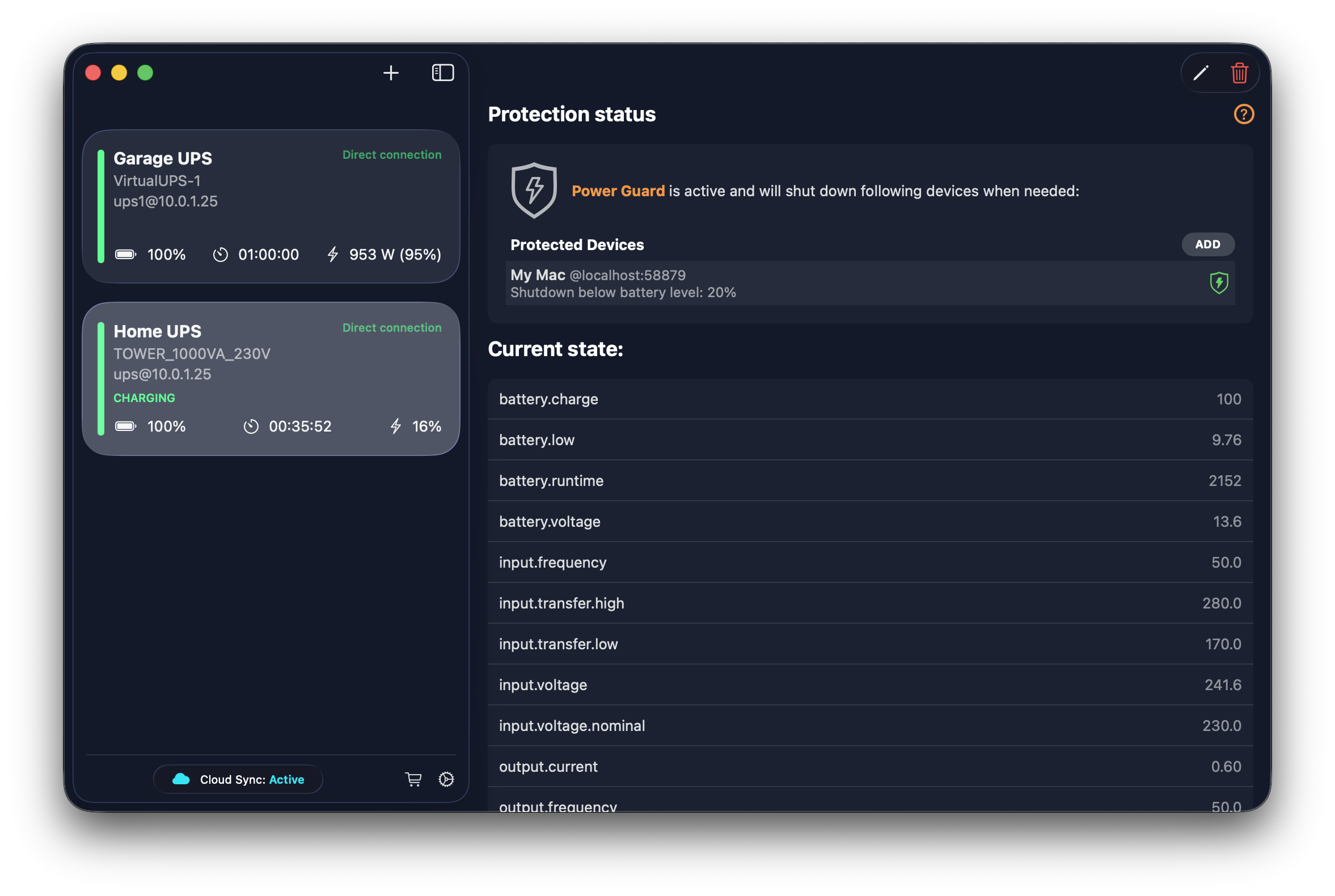Screen dimensions: 1335x896
Task: Toggle the sidebar panel icon
Action: pyautogui.click(x=443, y=73)
